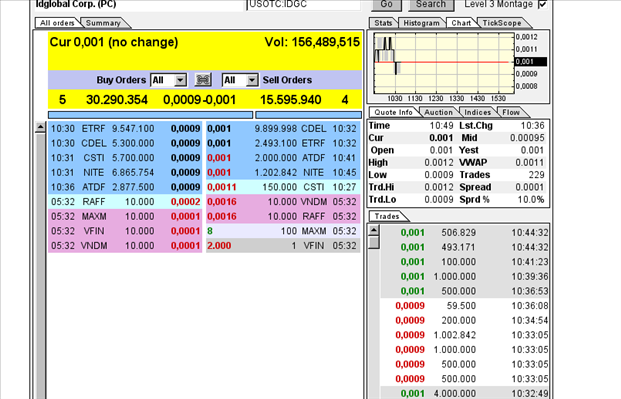Select the ETRF 9.547.100 buy order row
The height and width of the screenshot is (399, 621).
click(x=125, y=129)
